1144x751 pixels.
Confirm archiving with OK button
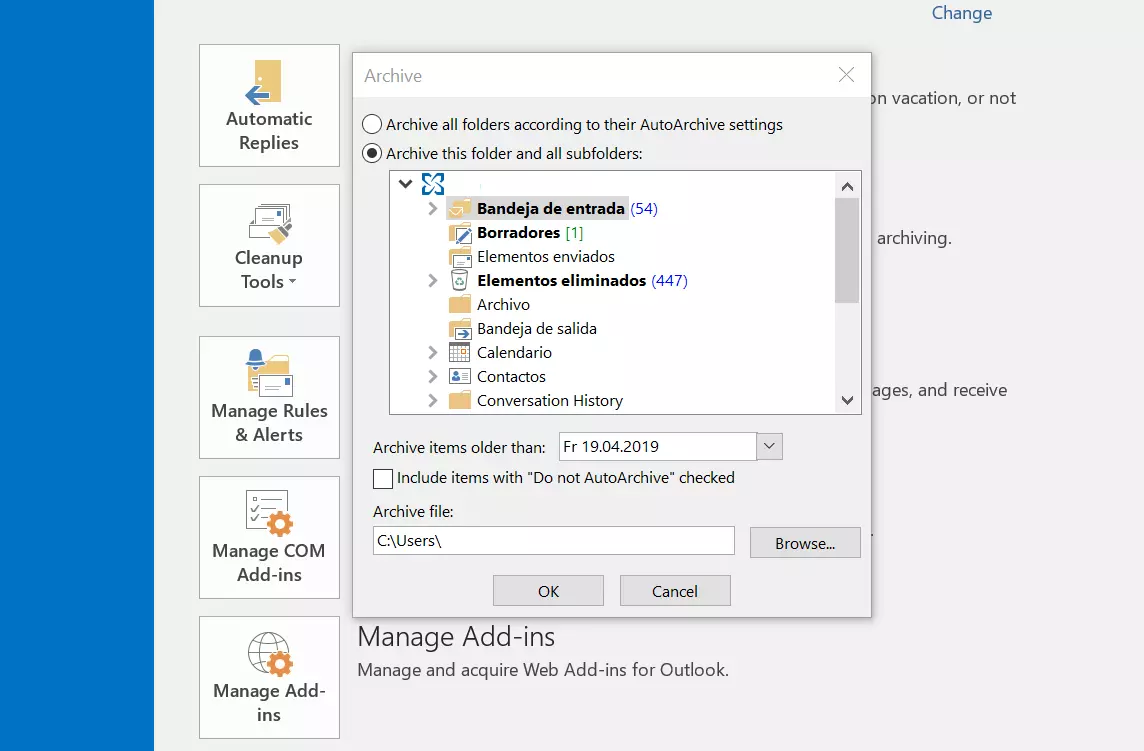point(548,590)
